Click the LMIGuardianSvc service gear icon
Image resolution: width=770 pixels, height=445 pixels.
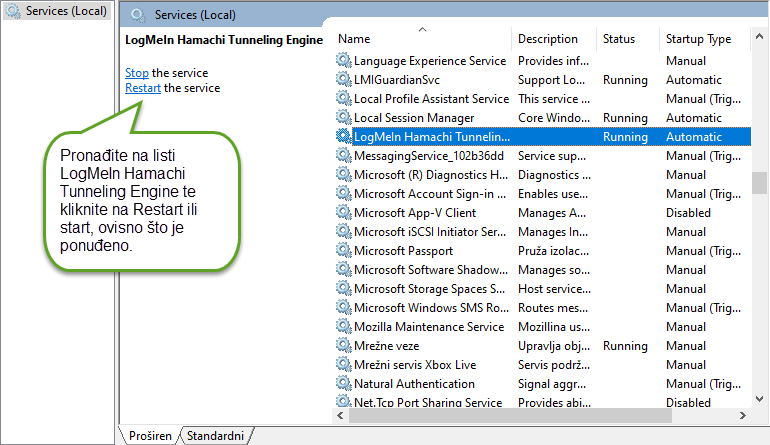click(344, 80)
